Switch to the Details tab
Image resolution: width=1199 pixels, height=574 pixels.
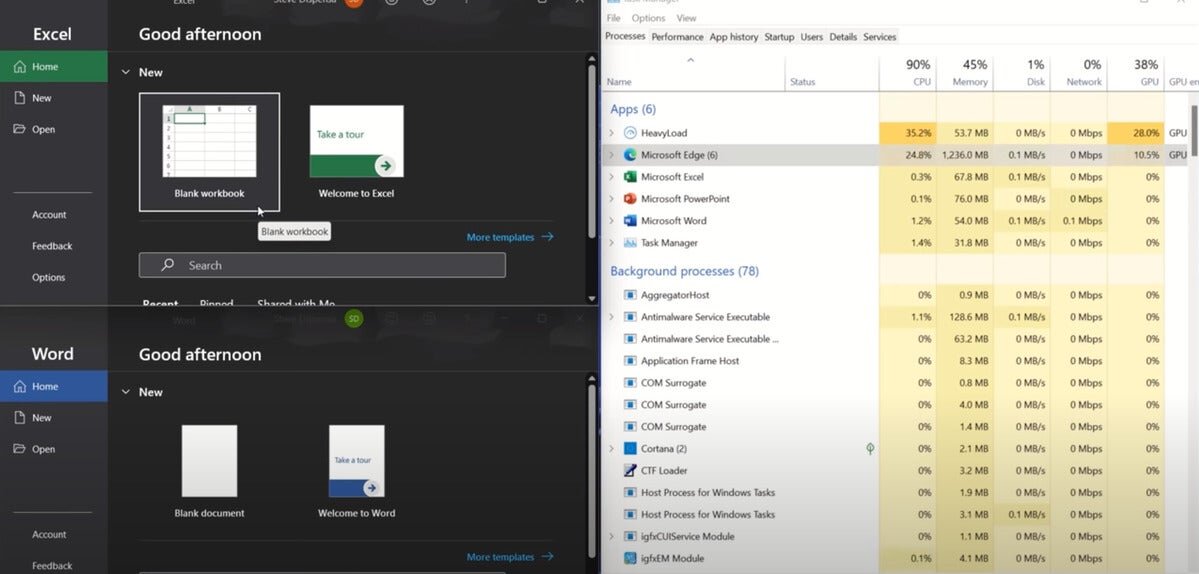click(x=843, y=37)
